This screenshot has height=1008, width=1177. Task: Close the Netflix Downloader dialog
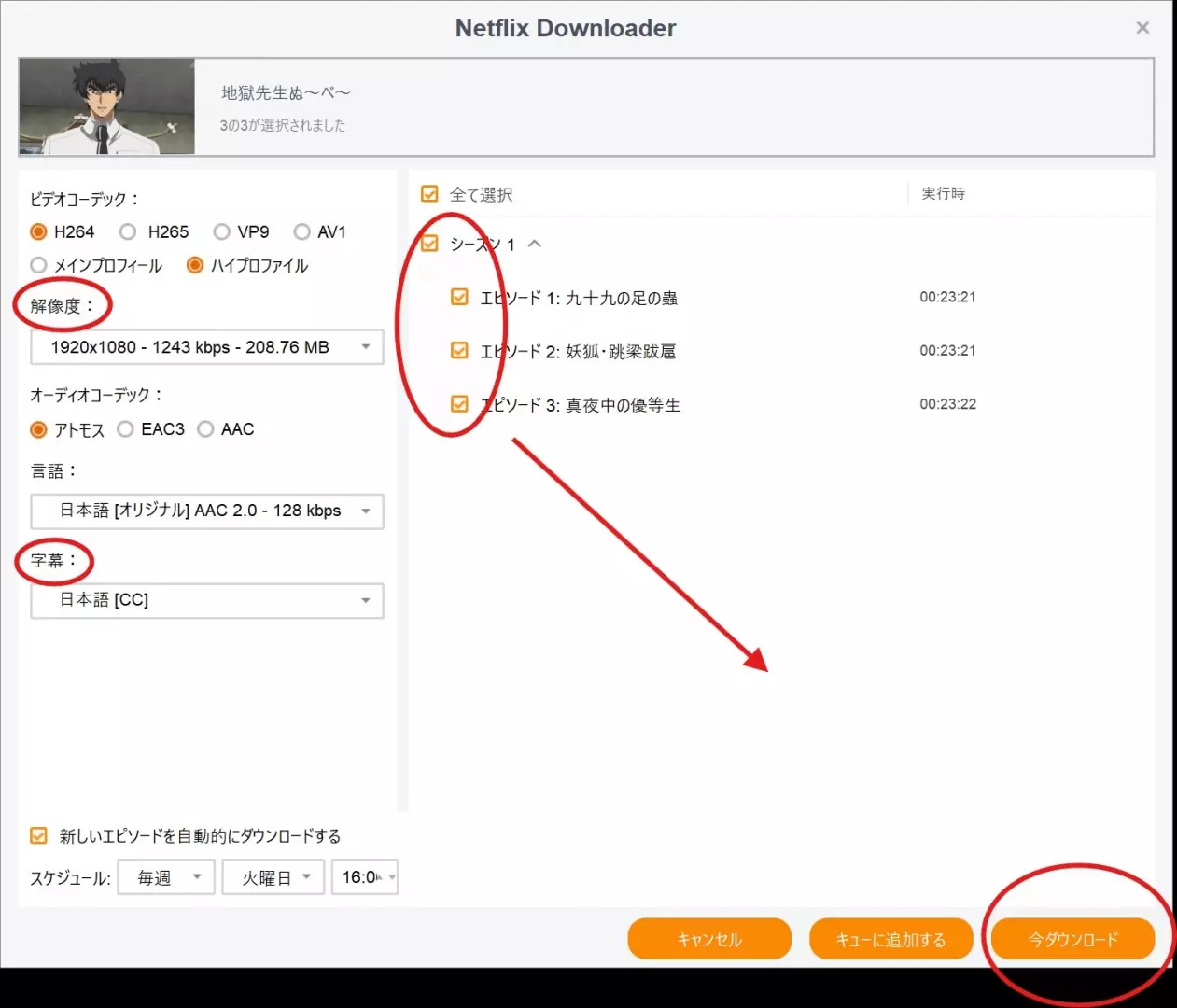(x=1142, y=28)
